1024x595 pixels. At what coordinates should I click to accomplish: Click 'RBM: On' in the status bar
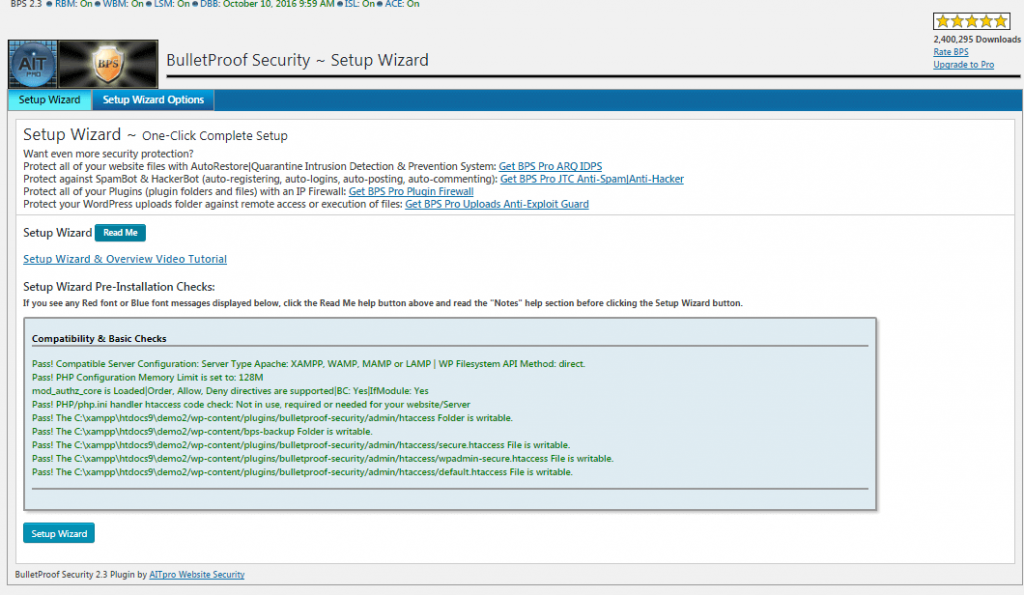click(73, 4)
